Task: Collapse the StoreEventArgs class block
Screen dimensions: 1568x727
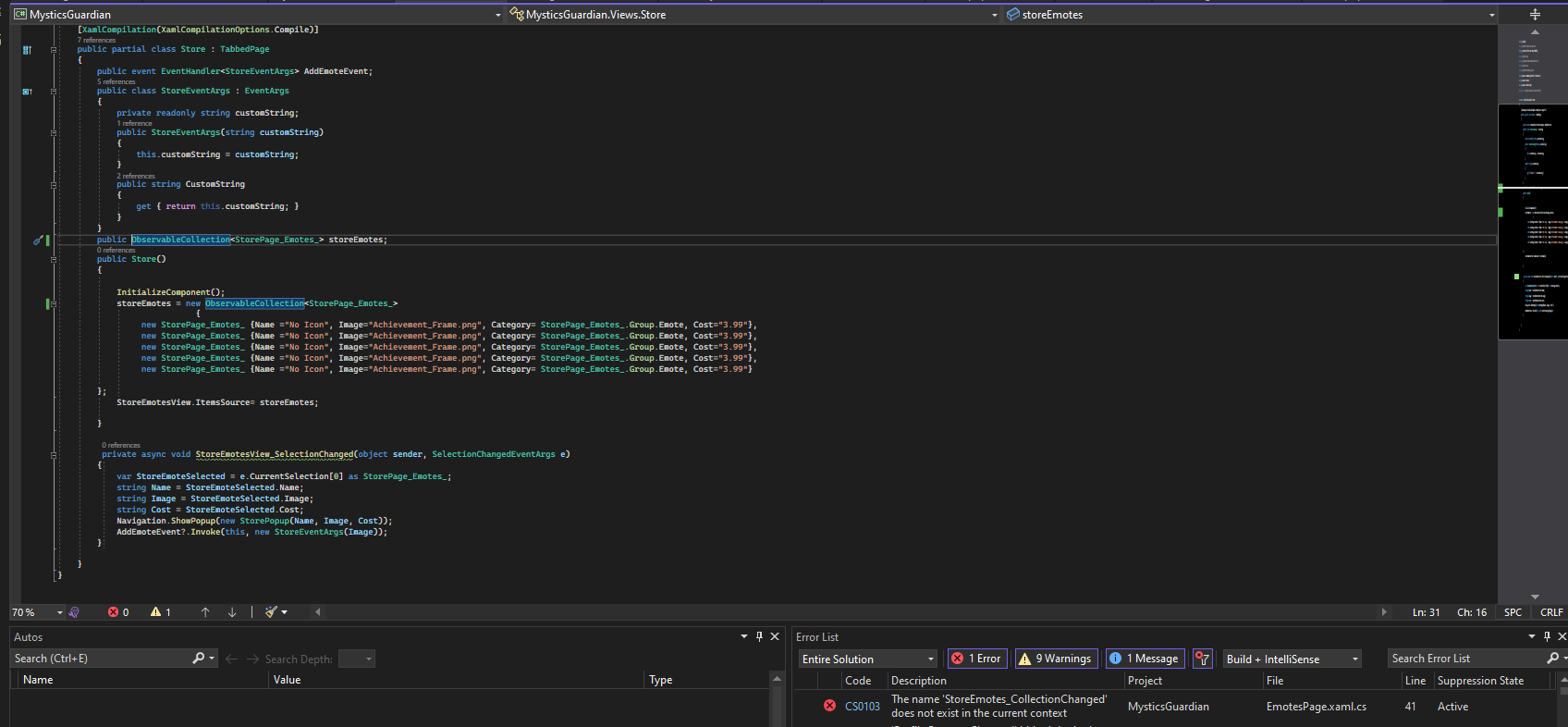Action: (x=54, y=92)
